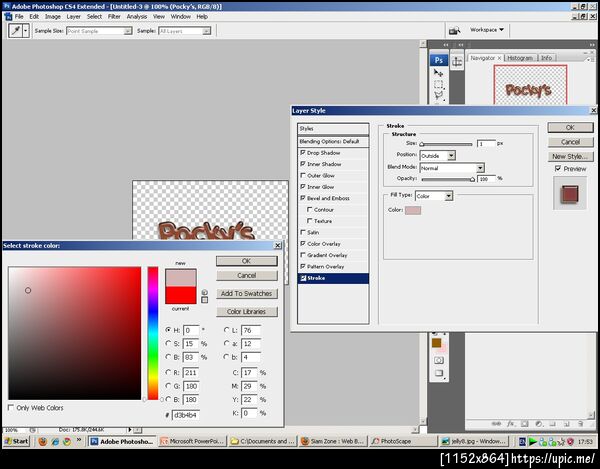This screenshot has width=600, height=469.
Task: Click layer style fx icon in Layers panel
Action: pos(511,424)
